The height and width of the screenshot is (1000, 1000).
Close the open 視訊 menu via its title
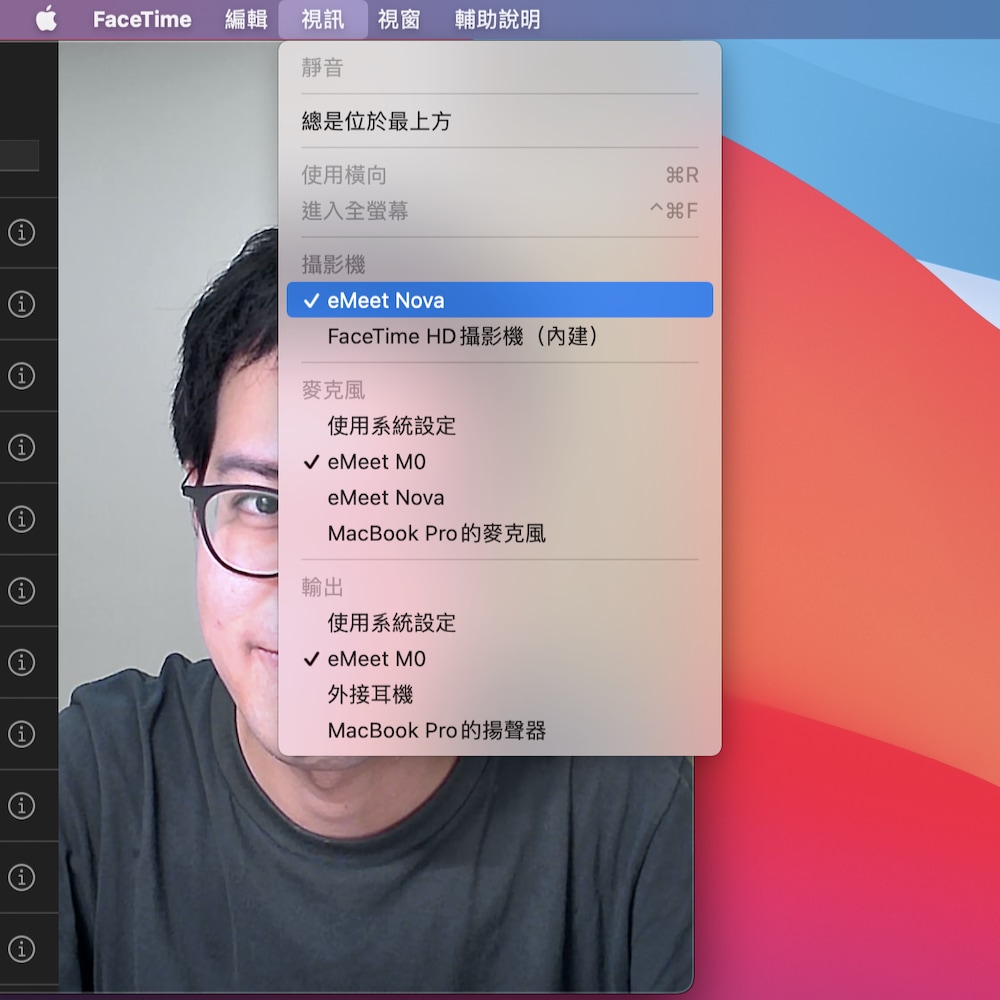point(323,19)
